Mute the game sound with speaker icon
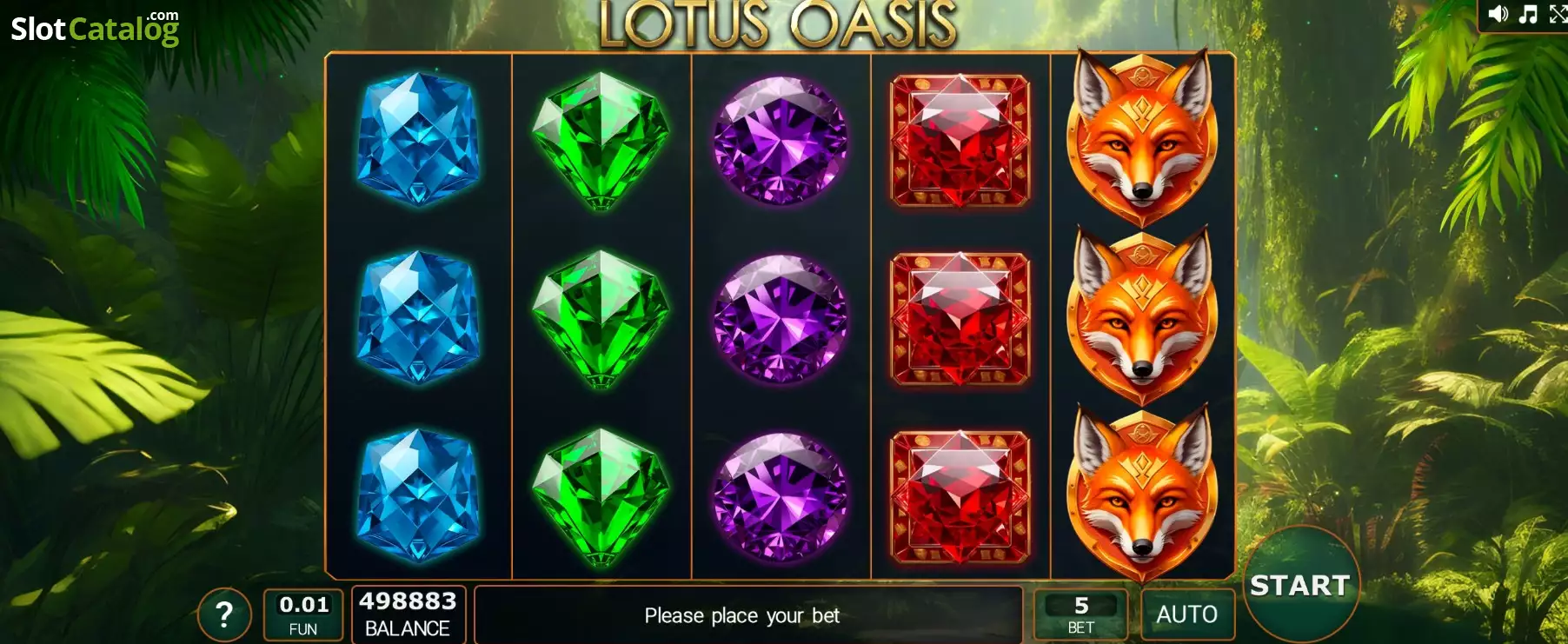1568x644 pixels. [x=1498, y=13]
